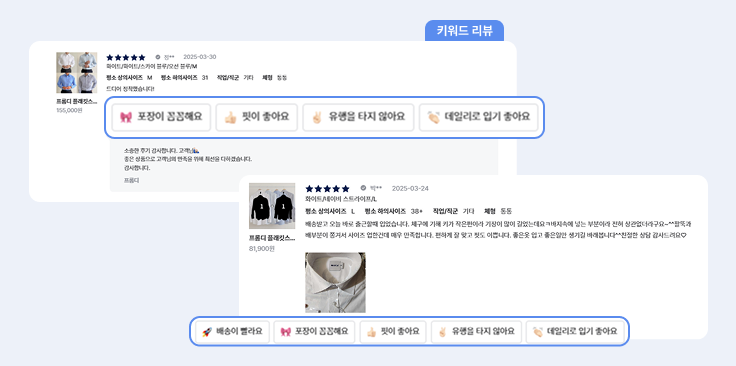Open 프롬디 플래킷스... product name above 155,000원
The width and height of the screenshot is (736, 366).
(x=77, y=101)
